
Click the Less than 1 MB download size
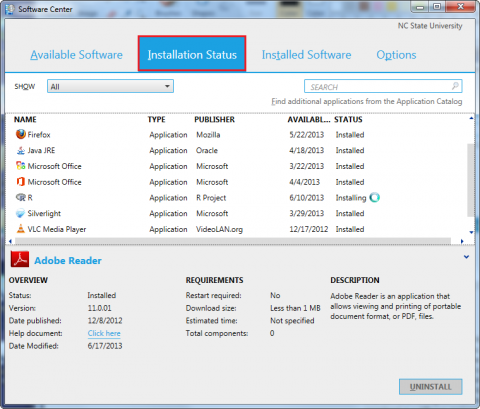[x=295, y=308]
